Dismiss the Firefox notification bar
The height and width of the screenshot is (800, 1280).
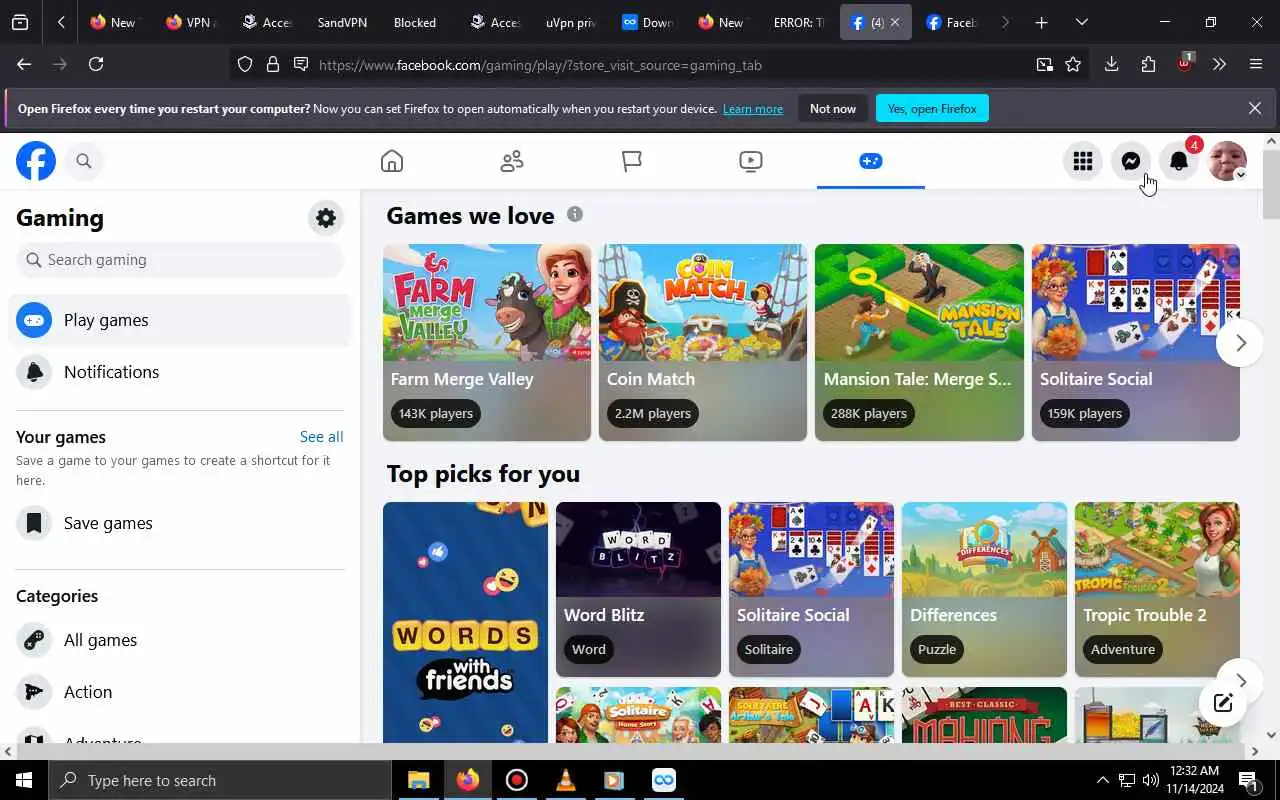click(1255, 108)
